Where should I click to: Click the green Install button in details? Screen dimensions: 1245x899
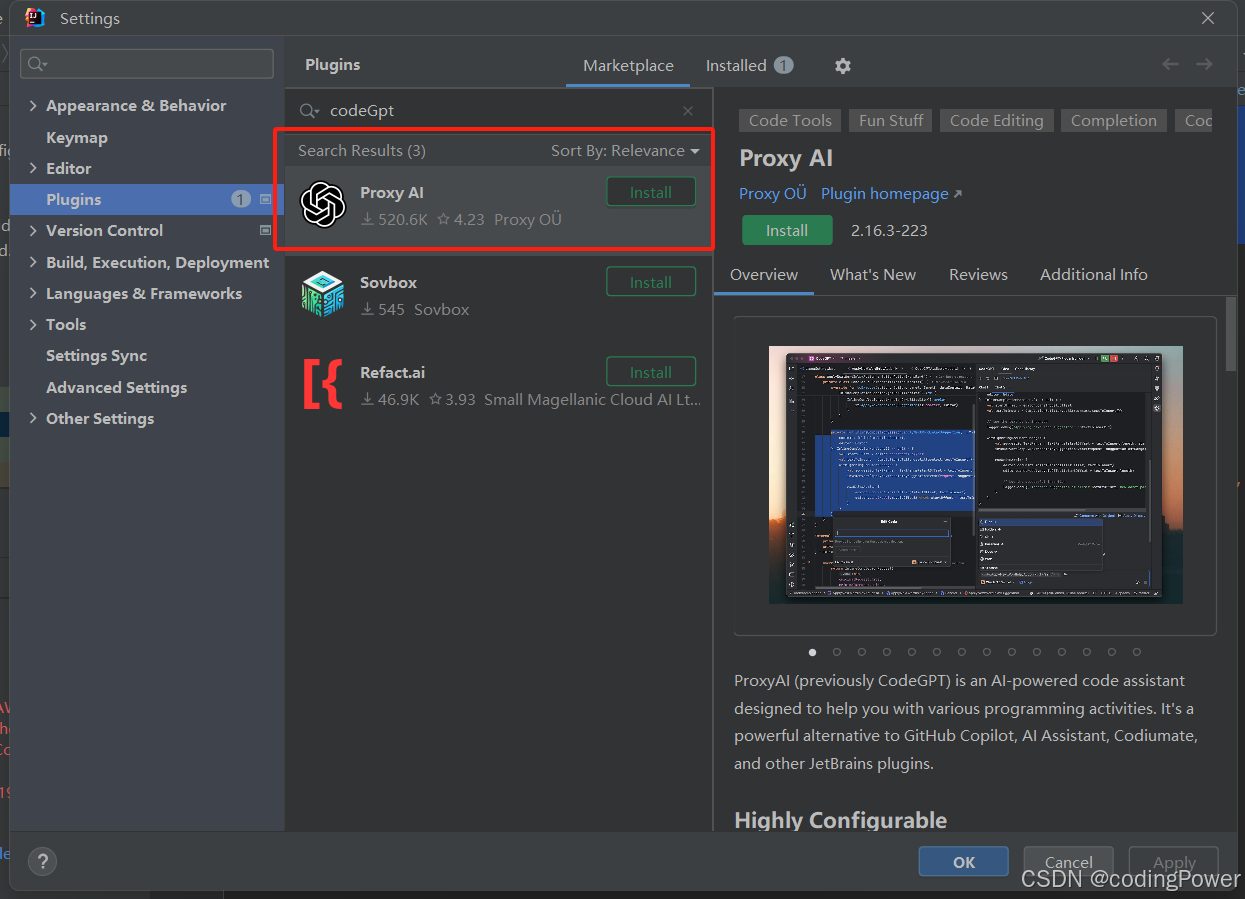click(x=787, y=230)
